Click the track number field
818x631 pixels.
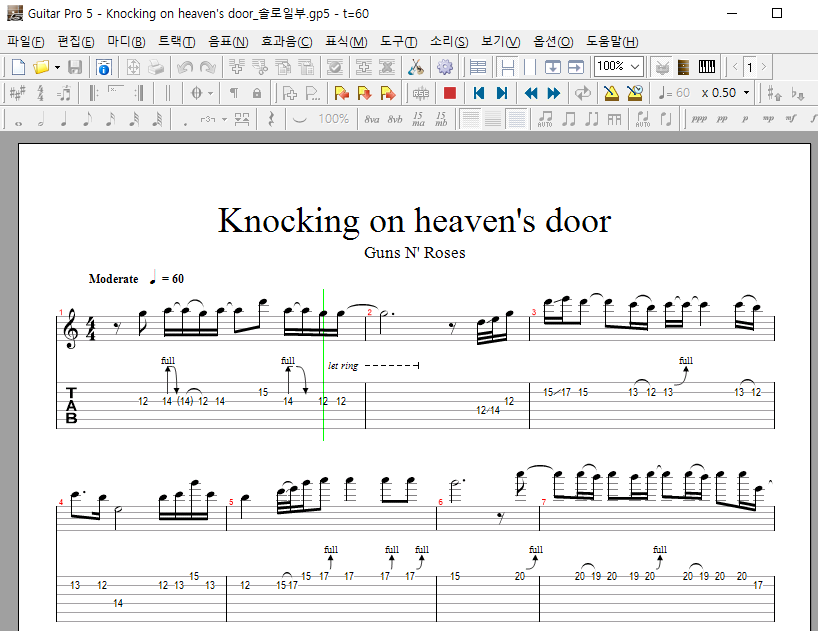(x=750, y=67)
